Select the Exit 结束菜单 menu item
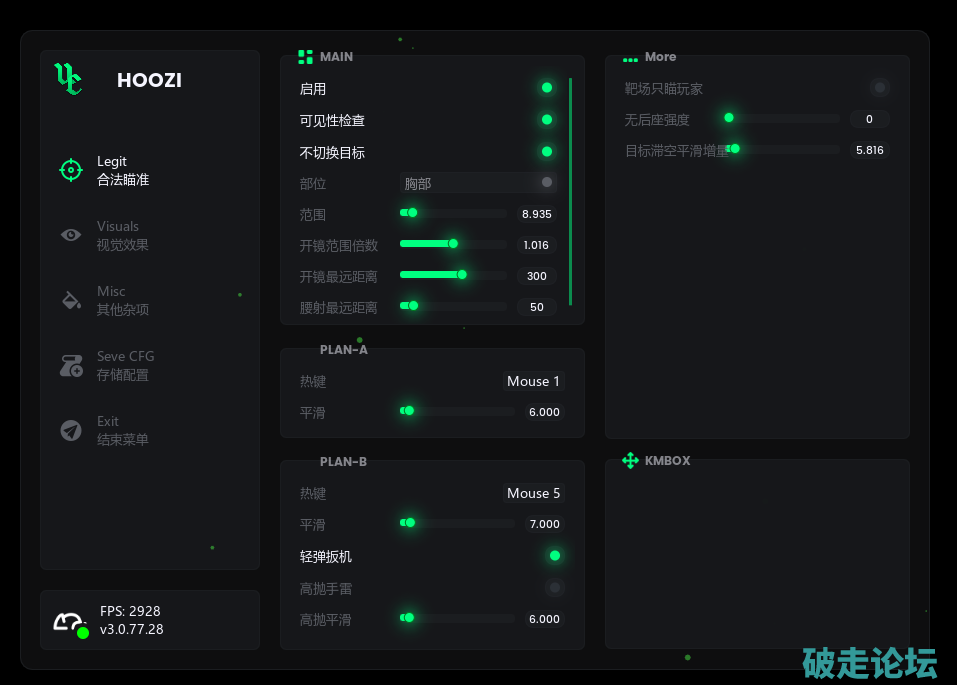The image size is (957, 685). pyautogui.click(x=122, y=430)
